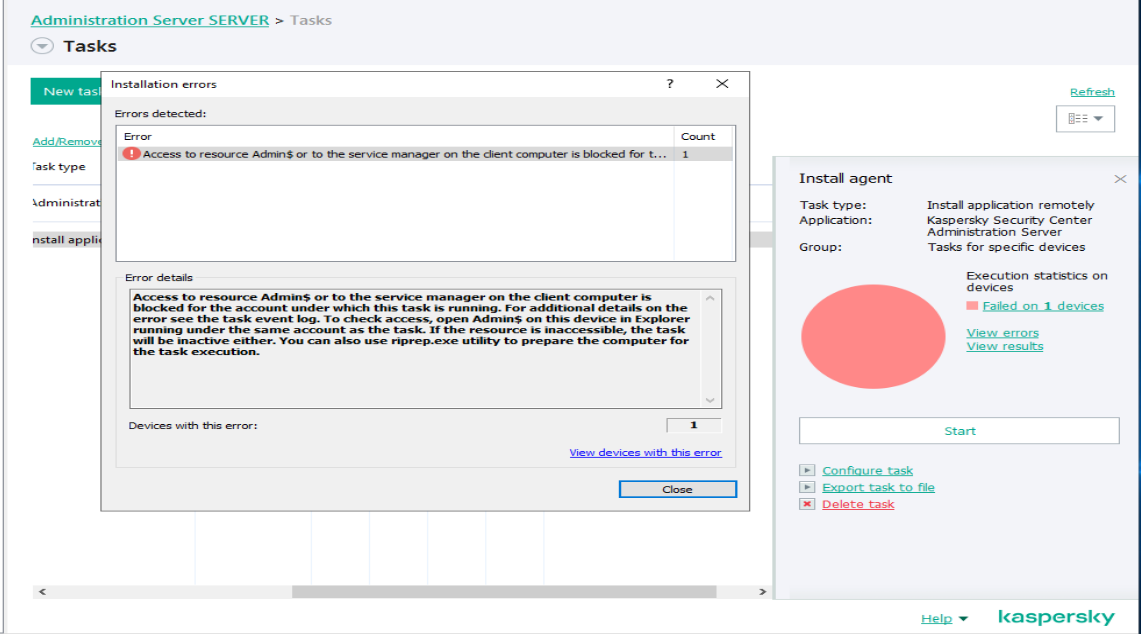Click the red error icon in the errors list

[131, 154]
